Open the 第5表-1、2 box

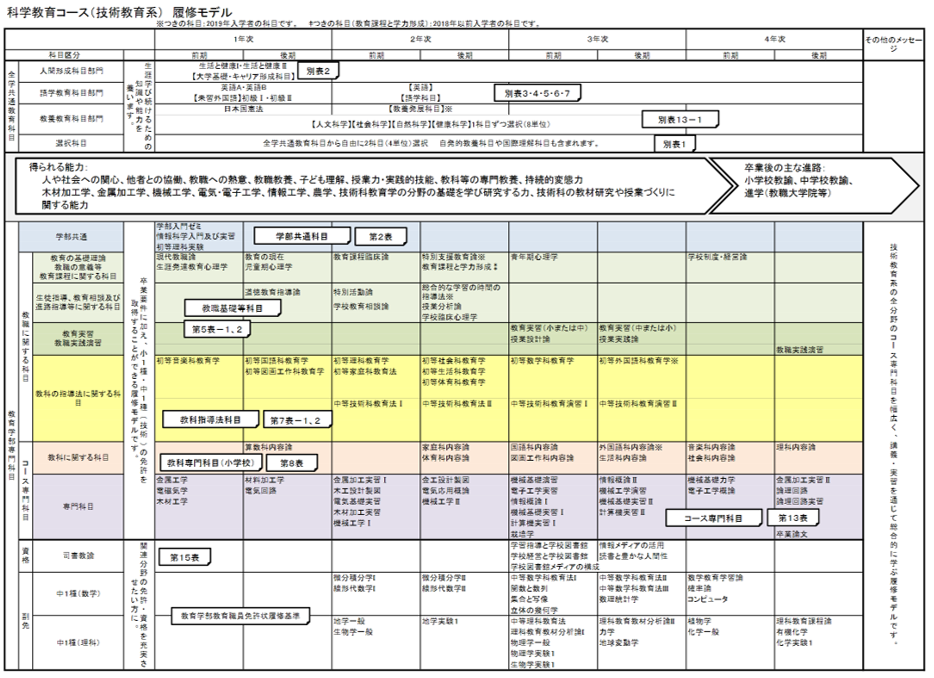click(216, 328)
